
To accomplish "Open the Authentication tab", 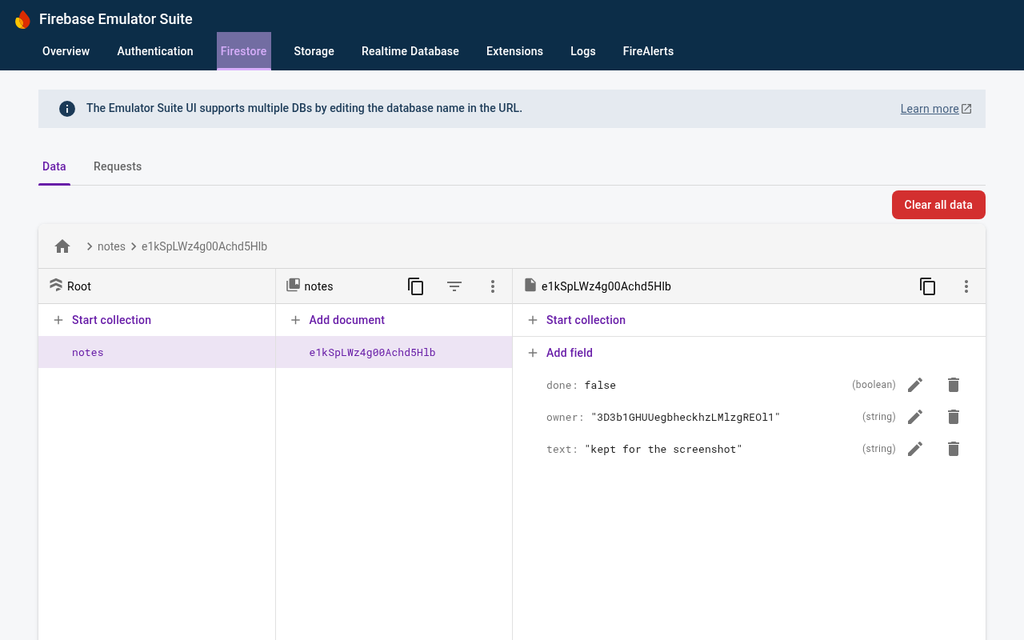I will click(x=155, y=51).
